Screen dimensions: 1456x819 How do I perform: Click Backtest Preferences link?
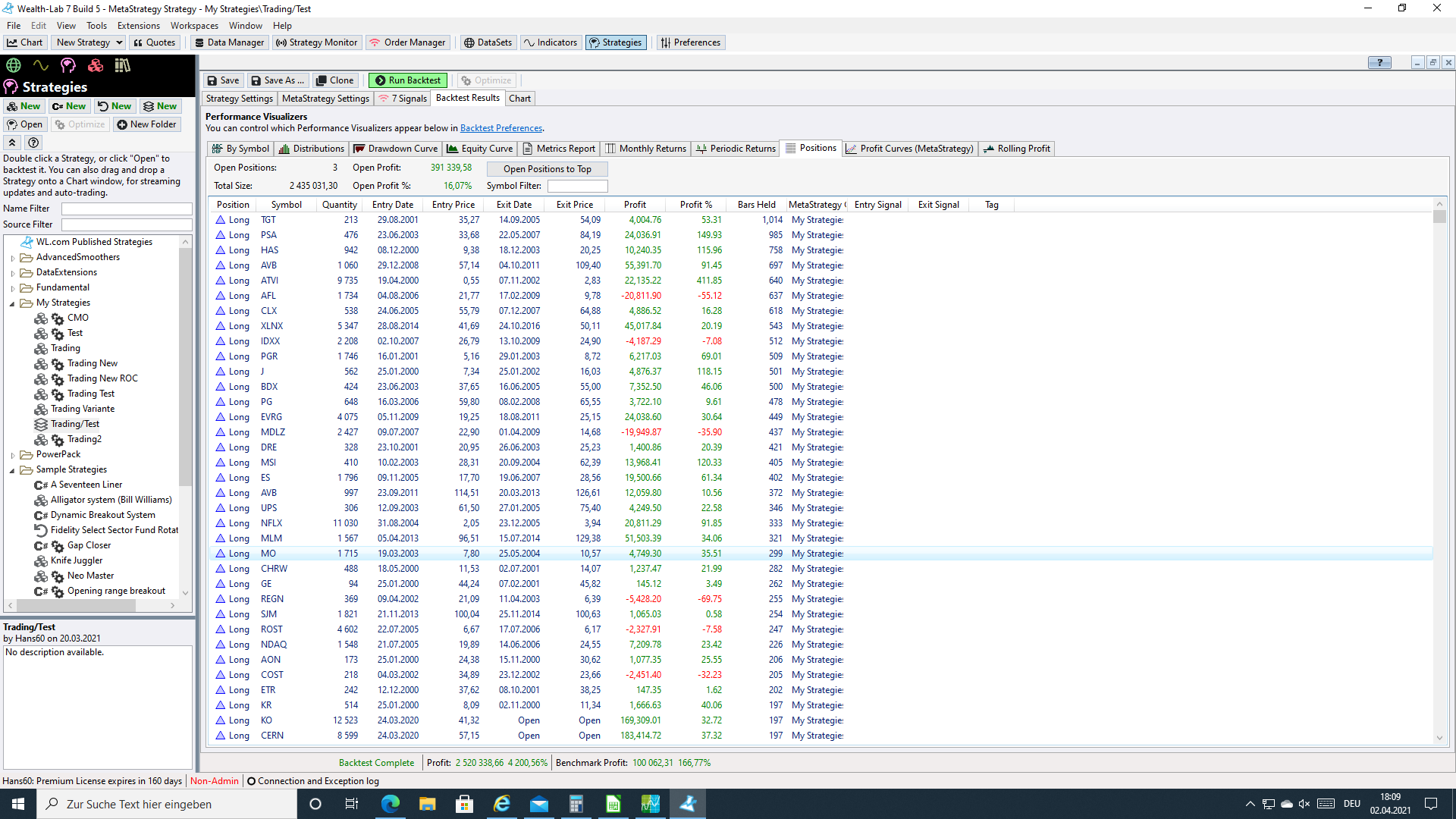[501, 128]
